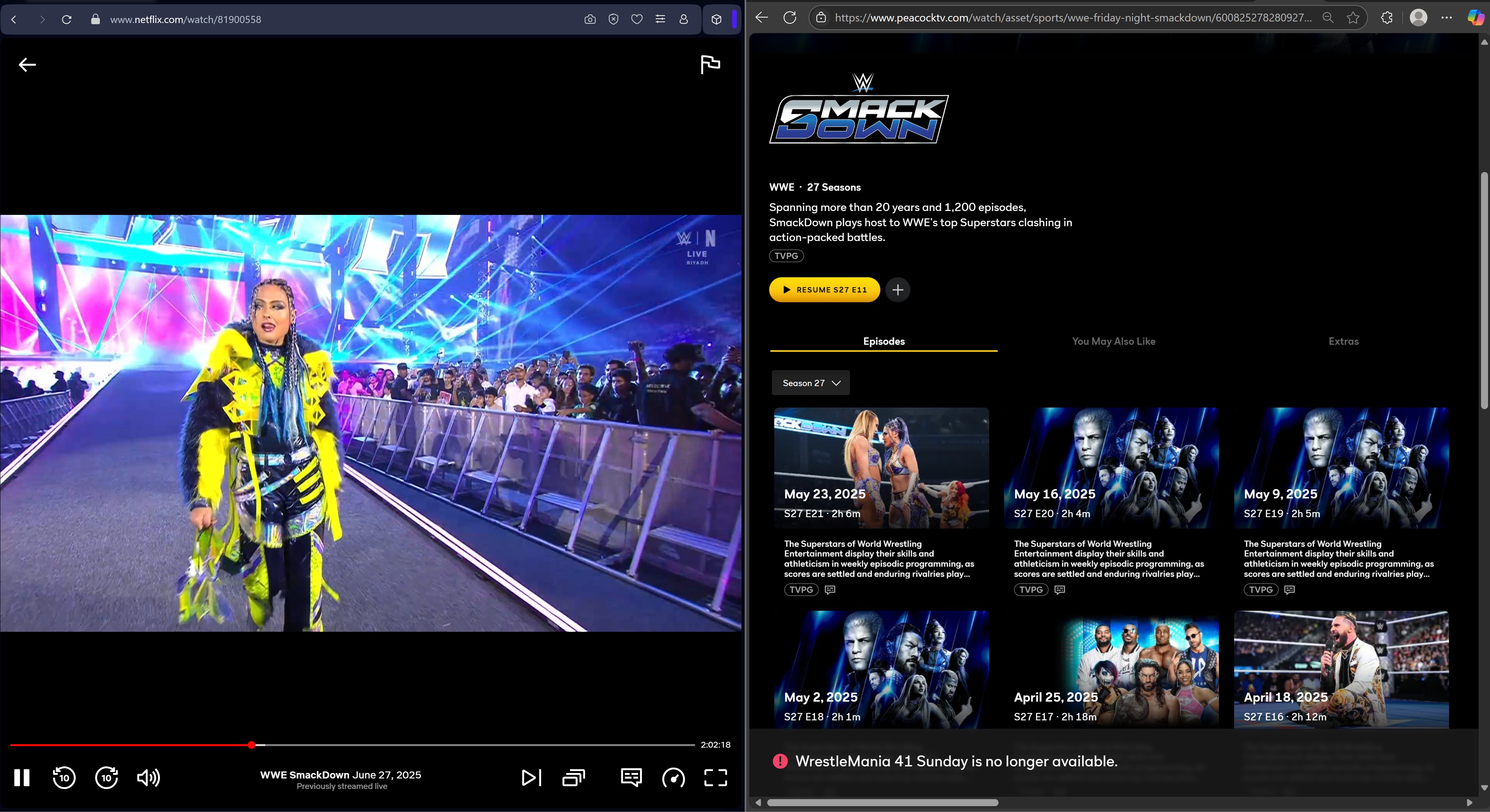Viewport: 1490px width, 812px height.
Task: Click May 16 episode description text
Action: point(1109,558)
